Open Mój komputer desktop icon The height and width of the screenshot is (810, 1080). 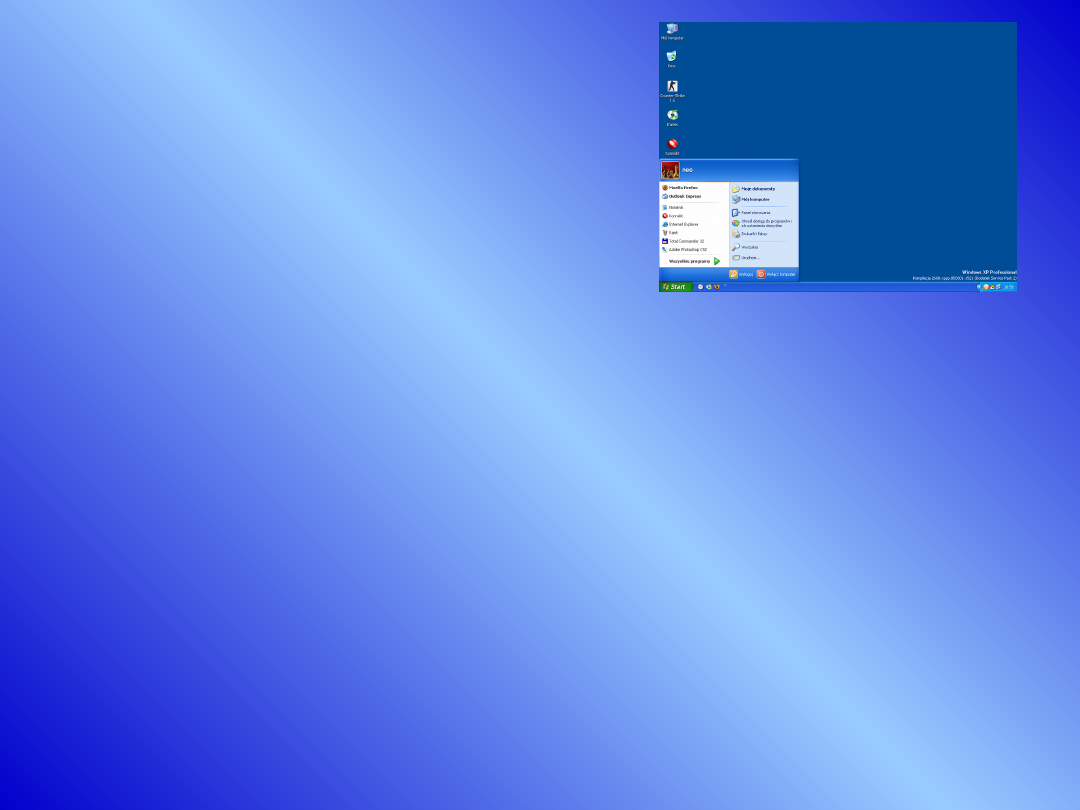click(x=672, y=32)
